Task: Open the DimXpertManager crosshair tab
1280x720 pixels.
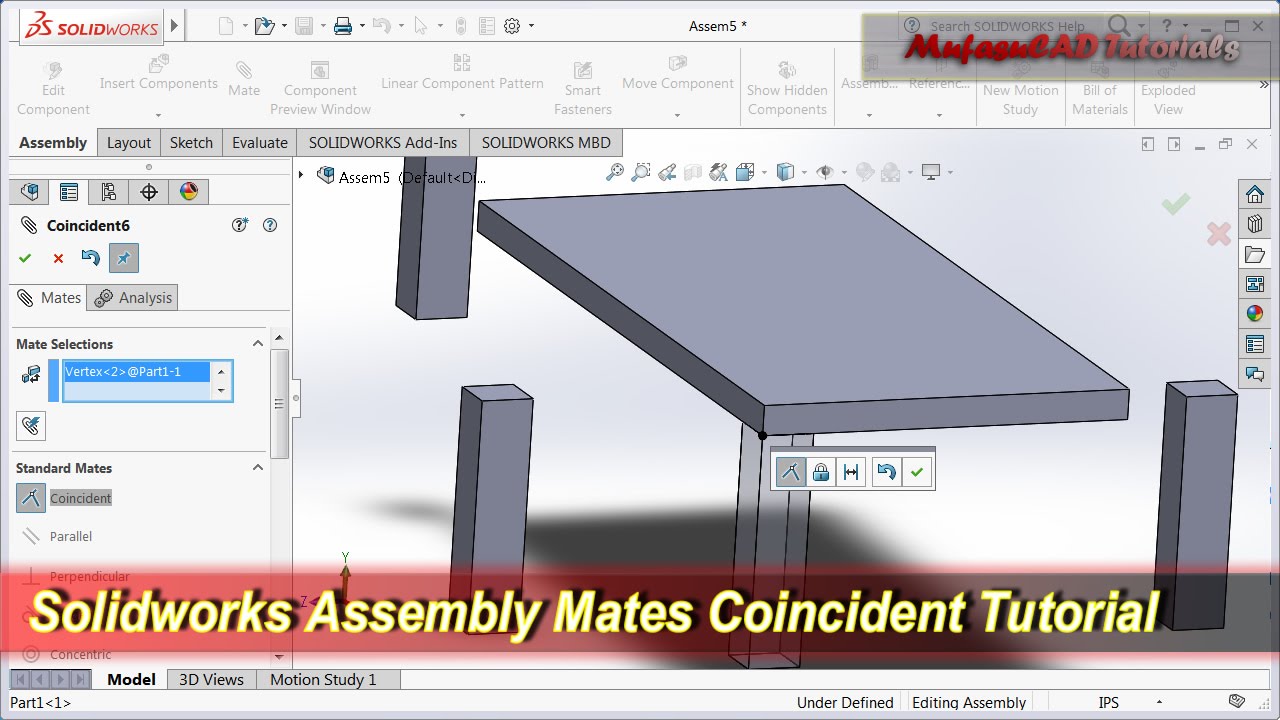Action: (149, 191)
